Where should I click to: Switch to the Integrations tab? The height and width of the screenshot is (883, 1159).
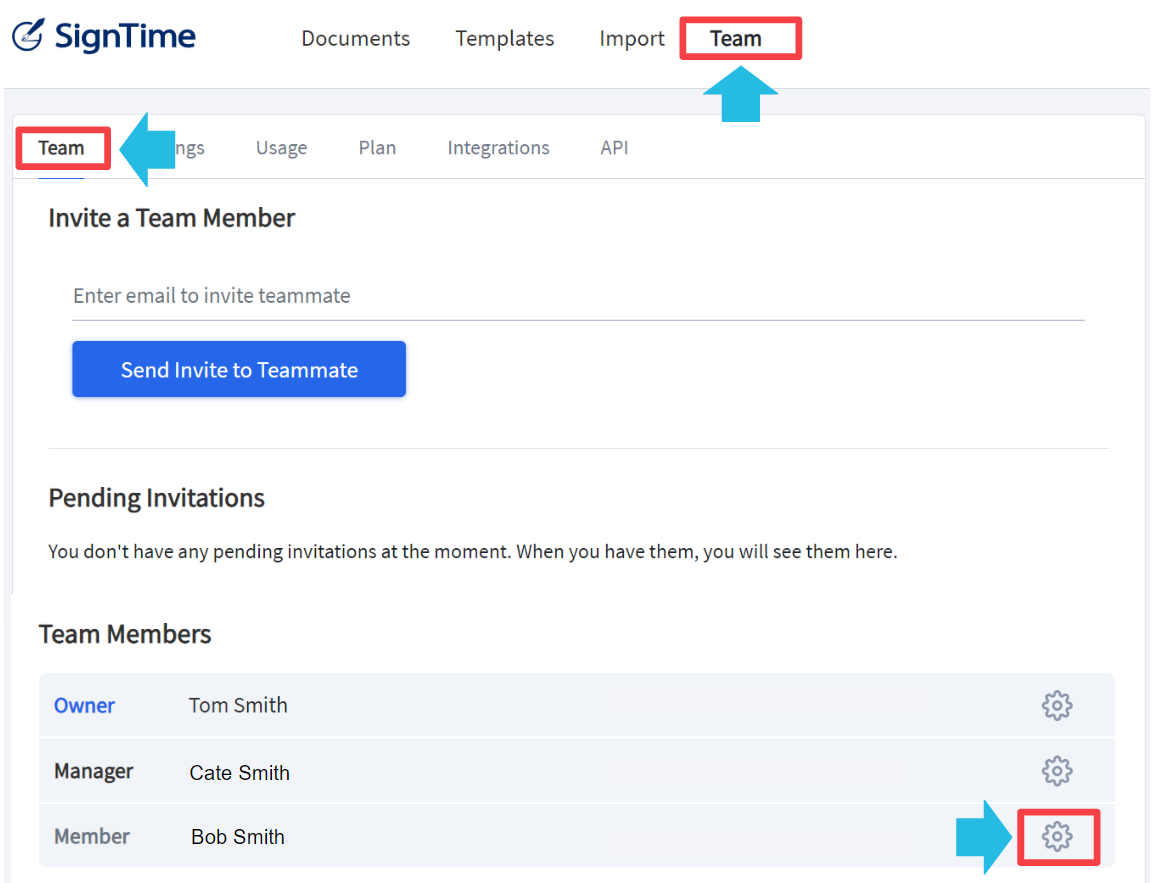click(x=498, y=147)
